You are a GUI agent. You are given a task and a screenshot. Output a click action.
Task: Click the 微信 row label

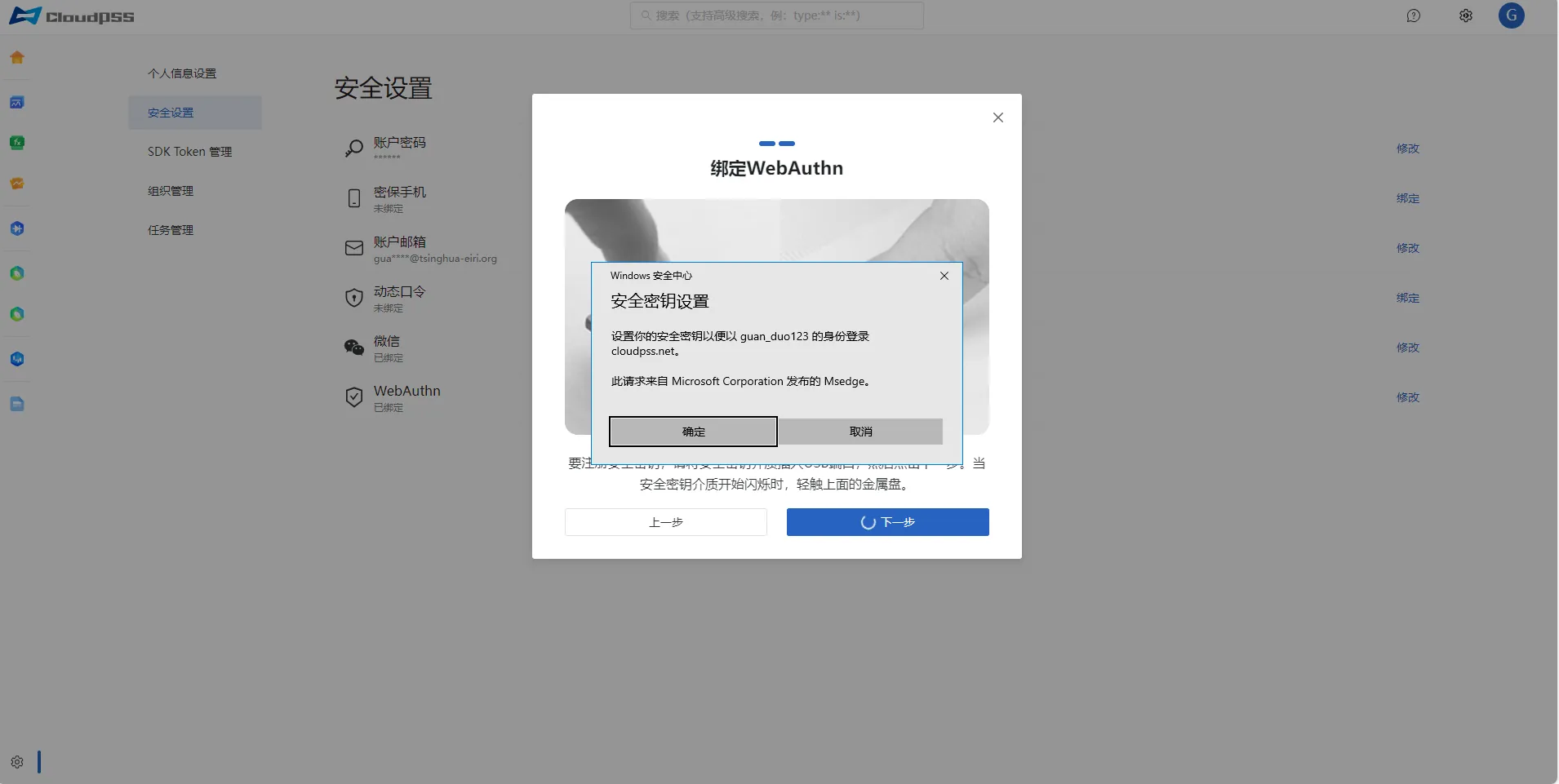click(x=387, y=341)
